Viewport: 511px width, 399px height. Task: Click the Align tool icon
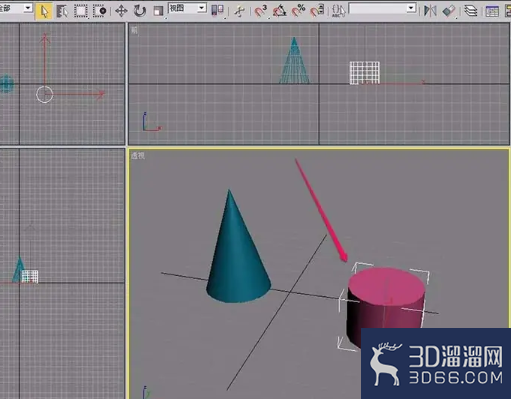click(449, 11)
